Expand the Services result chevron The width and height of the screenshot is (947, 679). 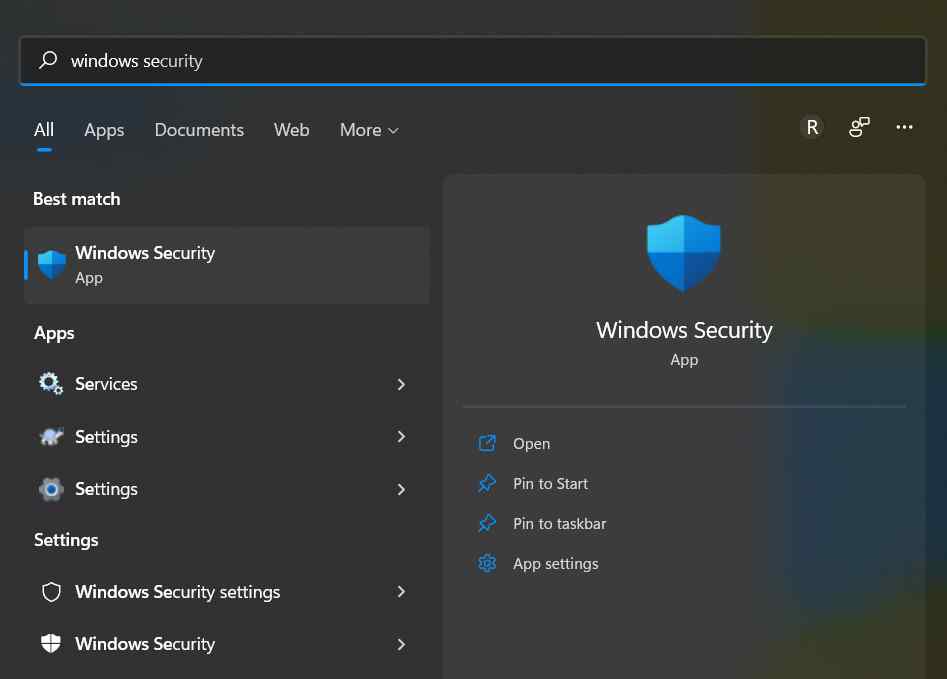[x=401, y=384]
